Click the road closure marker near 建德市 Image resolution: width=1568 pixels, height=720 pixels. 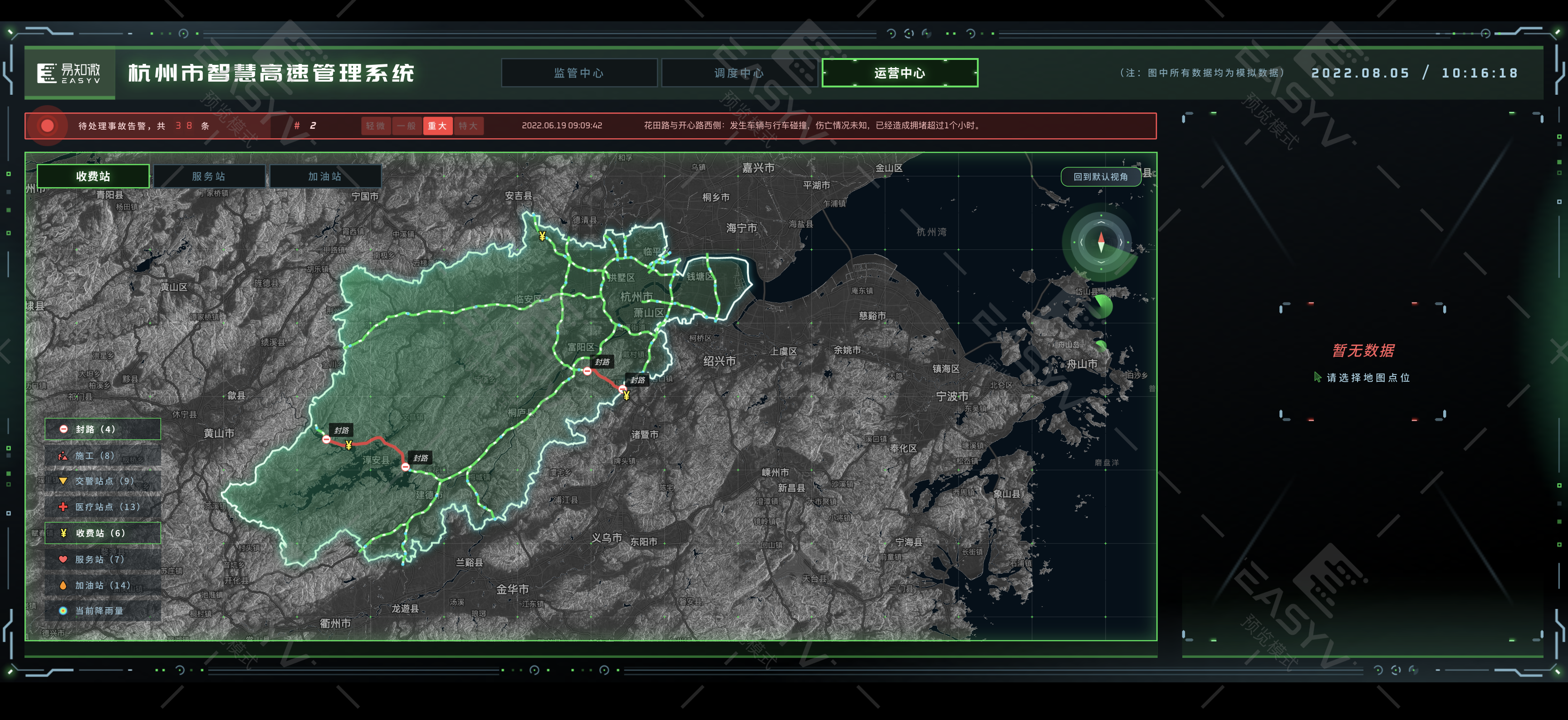406,467
